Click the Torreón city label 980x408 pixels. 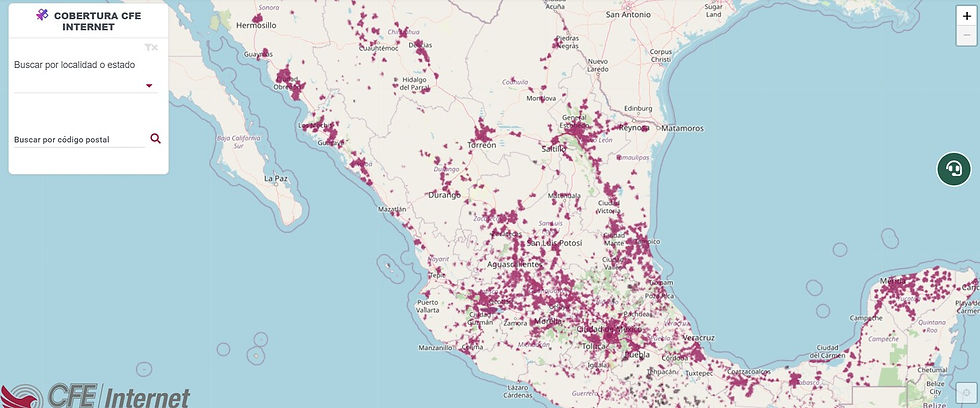tap(482, 145)
